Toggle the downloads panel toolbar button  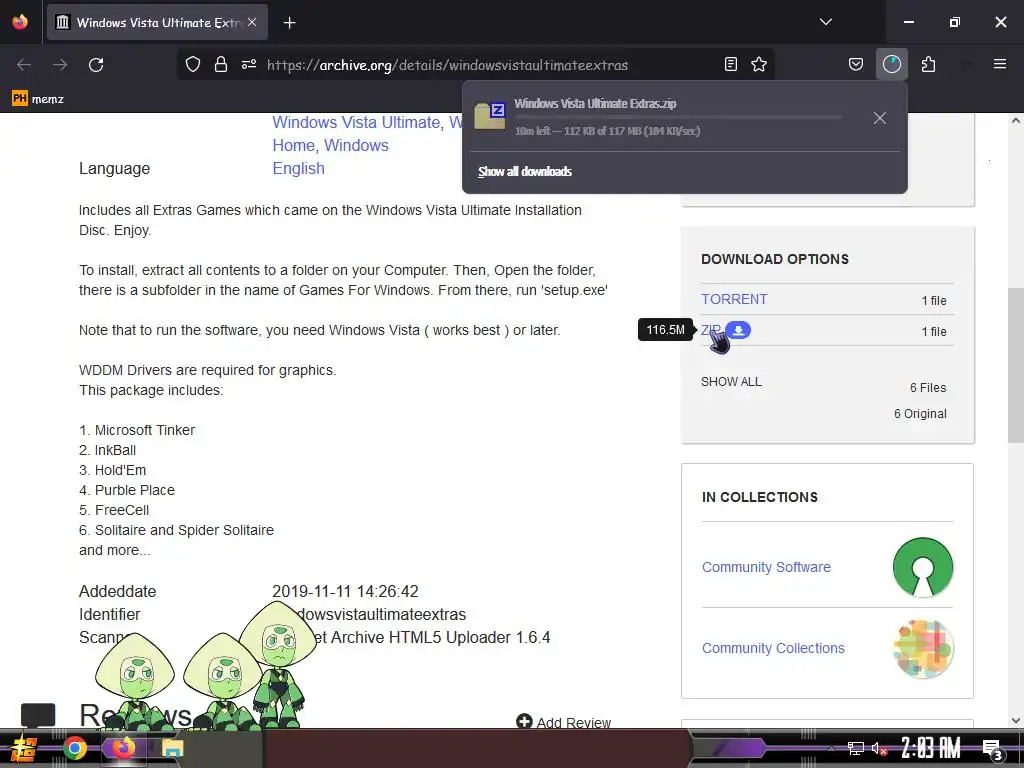(891, 64)
